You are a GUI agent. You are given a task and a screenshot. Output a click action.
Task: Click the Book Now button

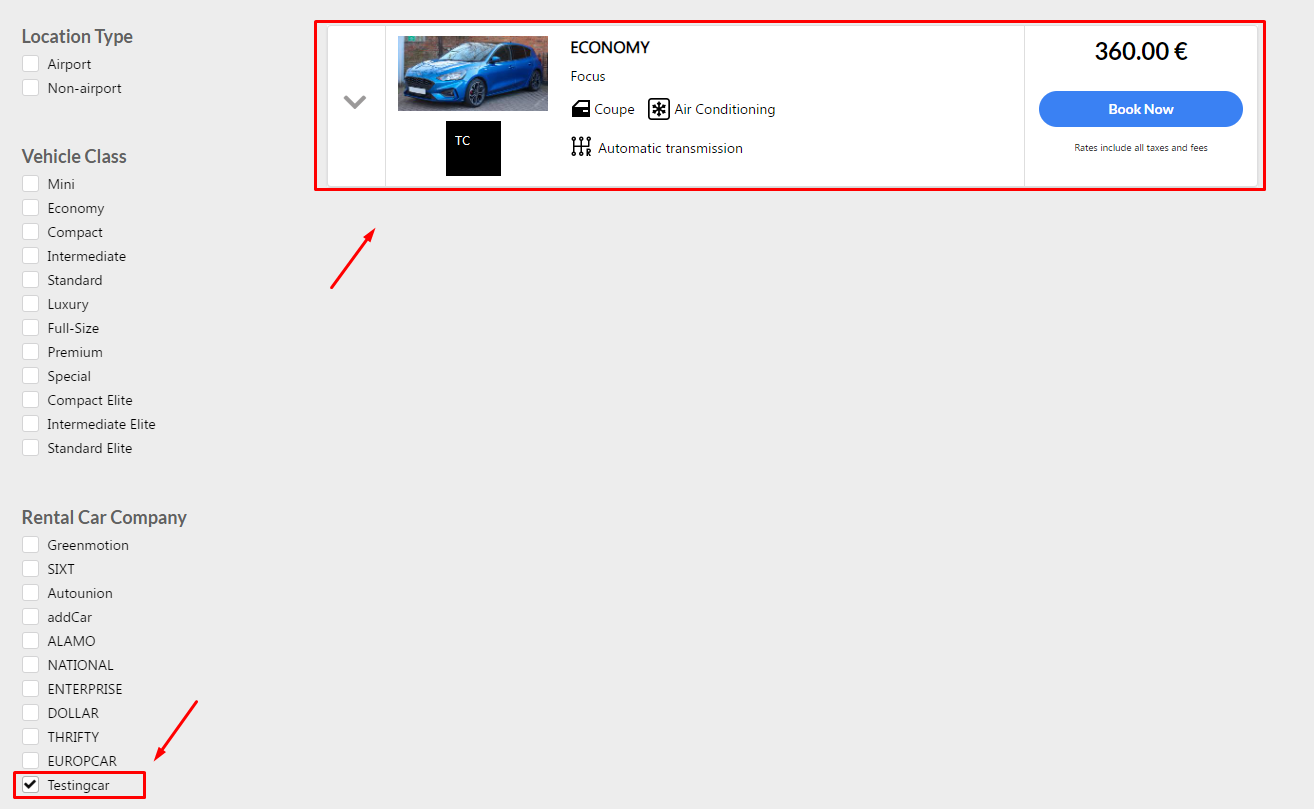[1141, 109]
